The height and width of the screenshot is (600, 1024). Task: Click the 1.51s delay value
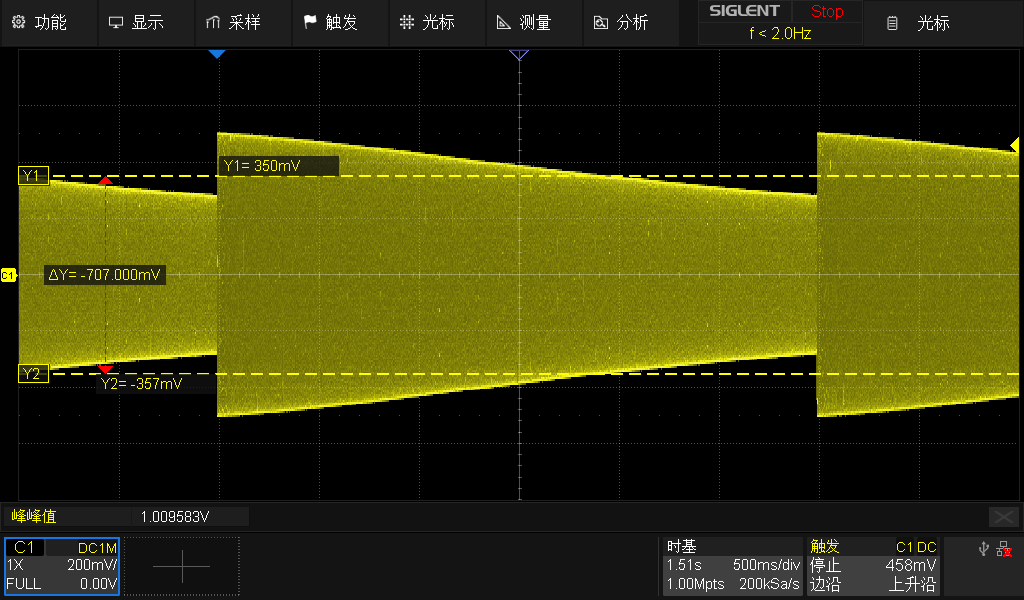pos(684,565)
